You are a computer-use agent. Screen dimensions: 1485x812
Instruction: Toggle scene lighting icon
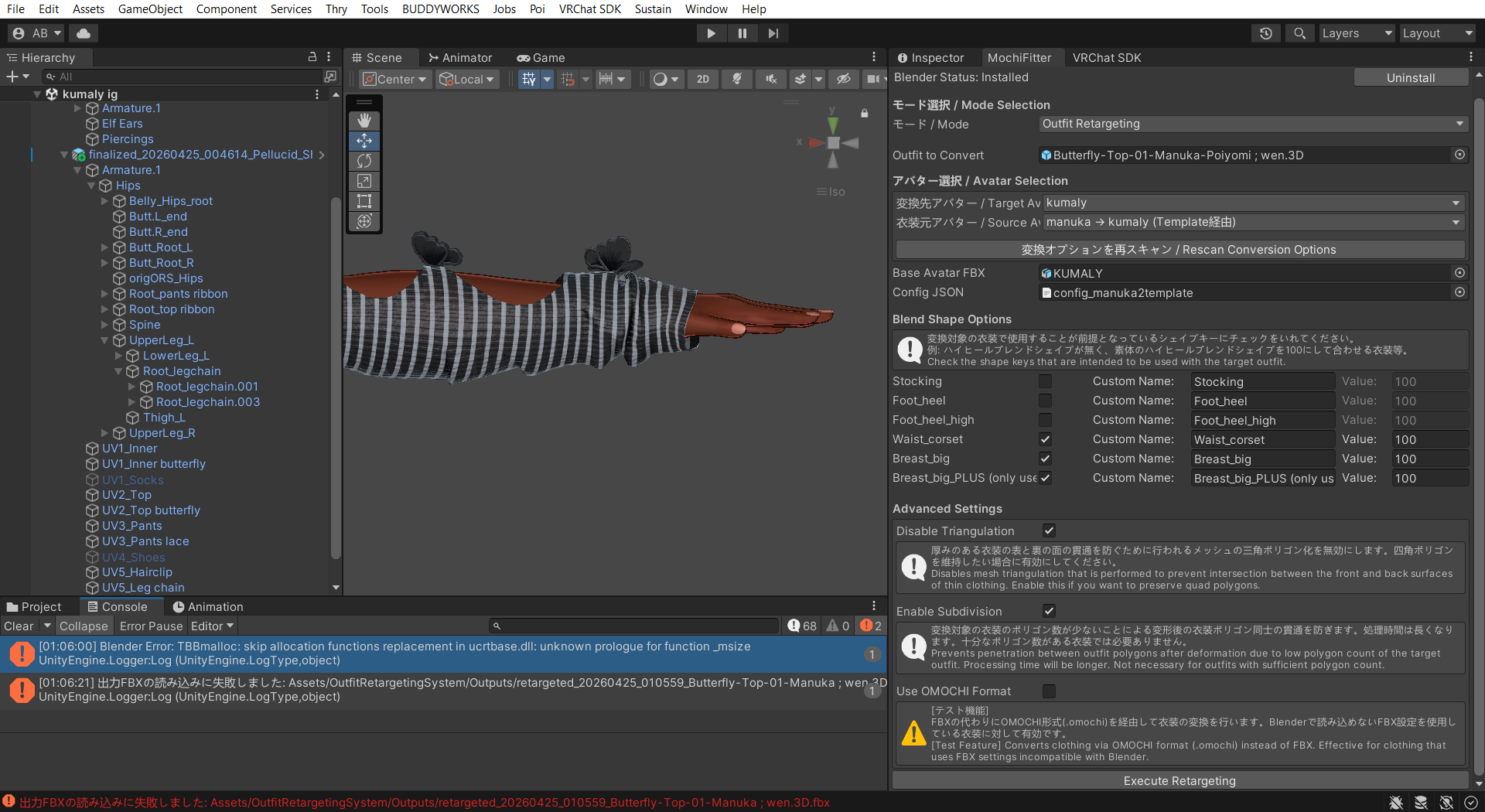[x=737, y=79]
